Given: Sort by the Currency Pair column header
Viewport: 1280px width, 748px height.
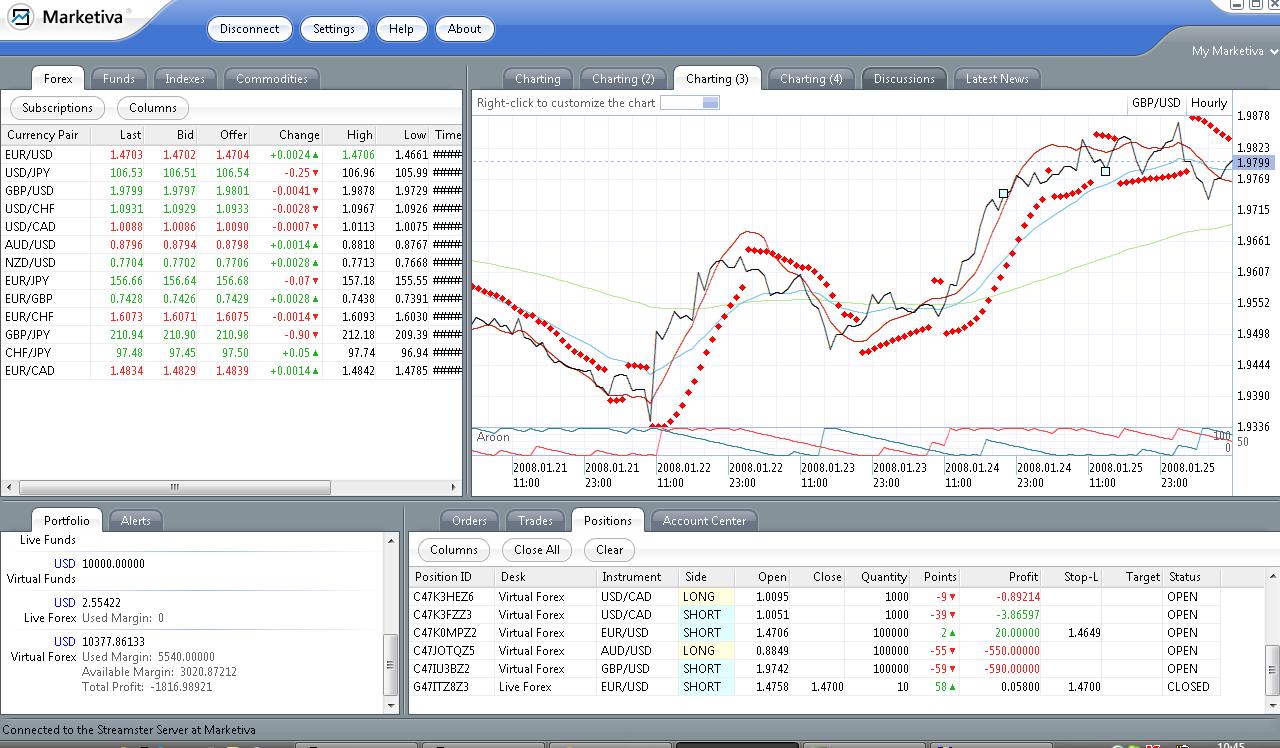Looking at the screenshot, I should tap(45, 135).
